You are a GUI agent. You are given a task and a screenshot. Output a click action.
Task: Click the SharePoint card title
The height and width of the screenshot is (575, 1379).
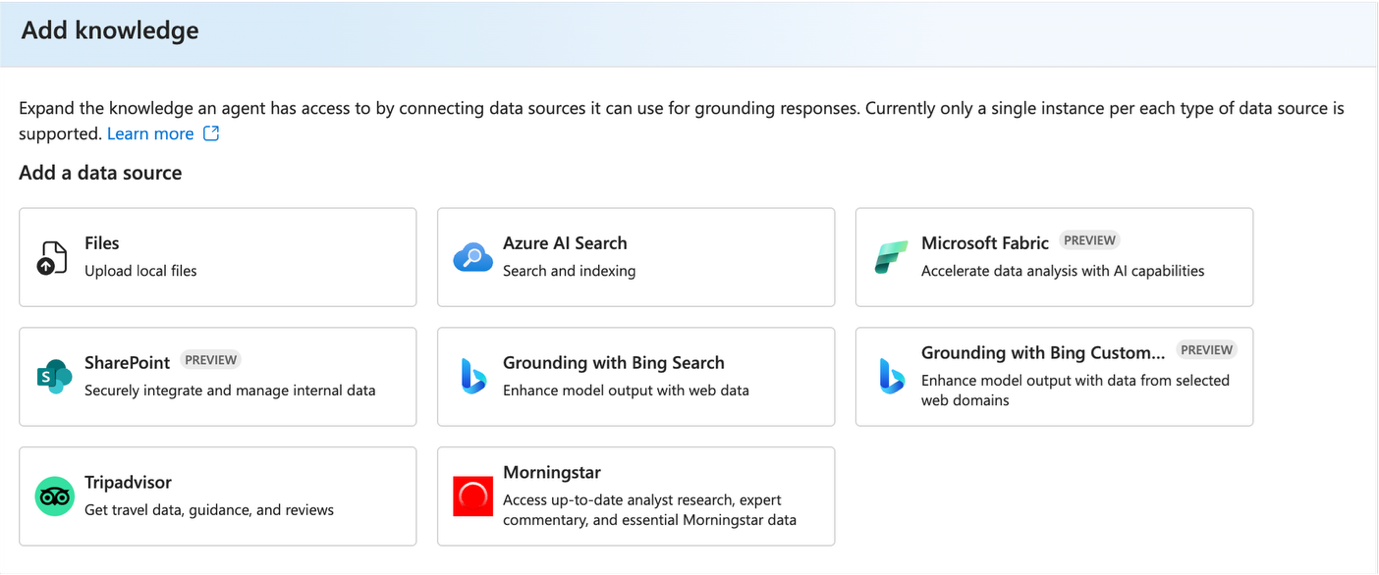[127, 362]
